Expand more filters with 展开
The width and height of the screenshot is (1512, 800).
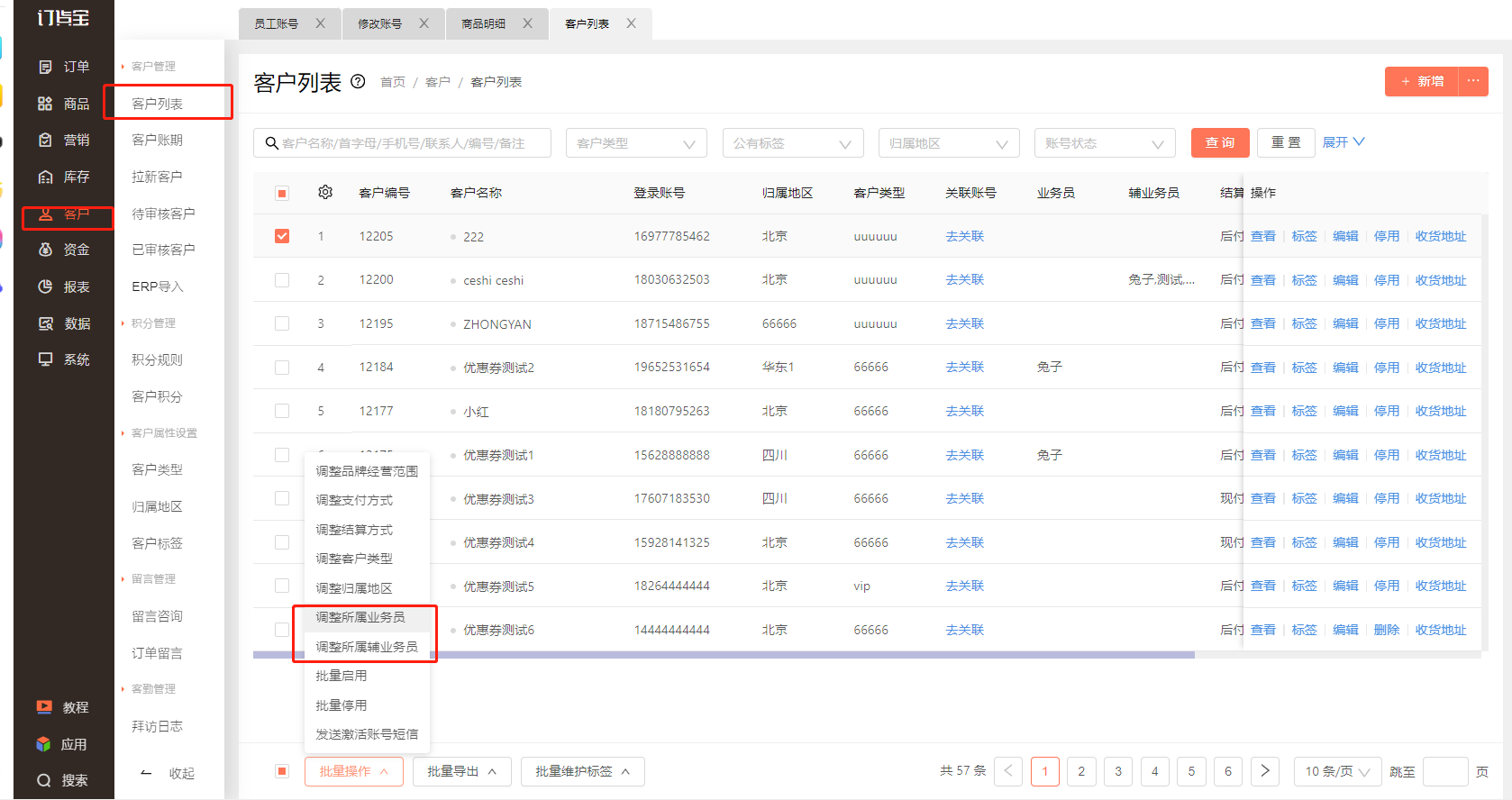pos(1343,142)
